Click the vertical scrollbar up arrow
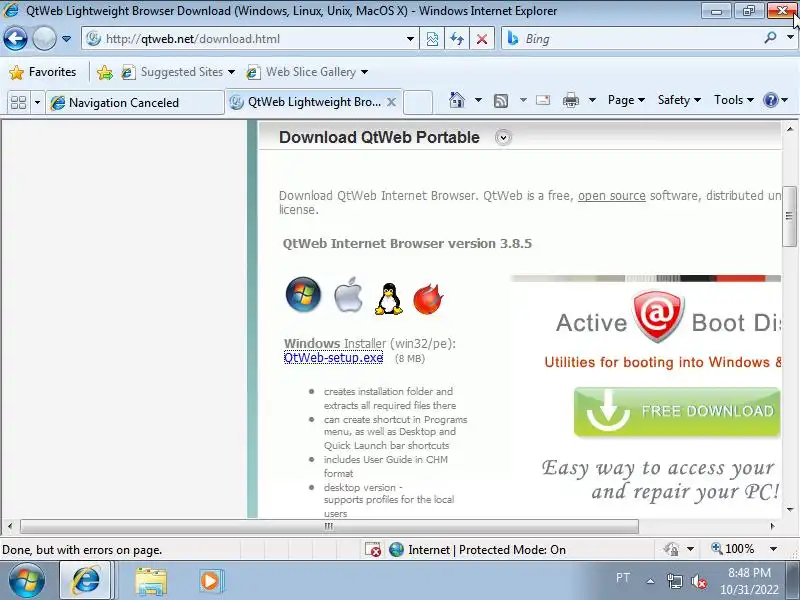 790,129
